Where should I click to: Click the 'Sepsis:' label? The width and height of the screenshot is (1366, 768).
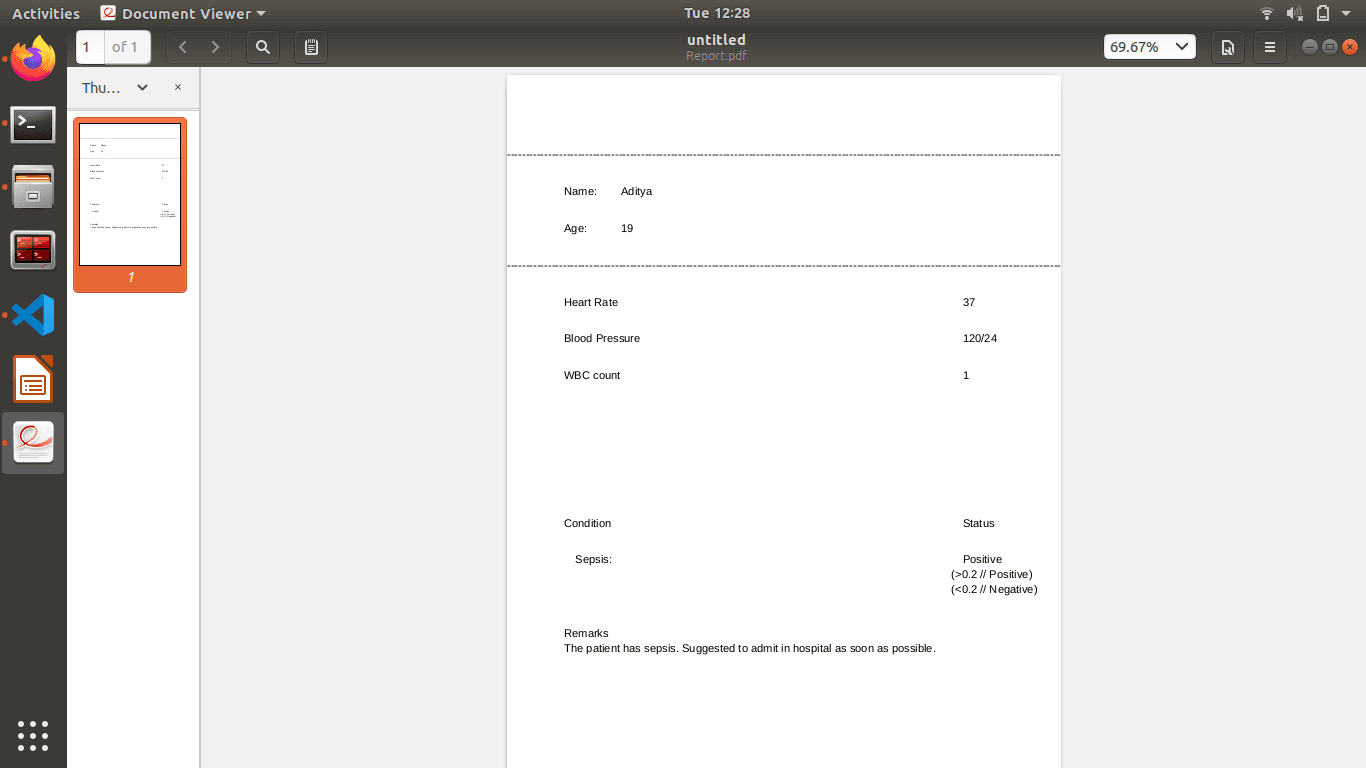click(593, 559)
